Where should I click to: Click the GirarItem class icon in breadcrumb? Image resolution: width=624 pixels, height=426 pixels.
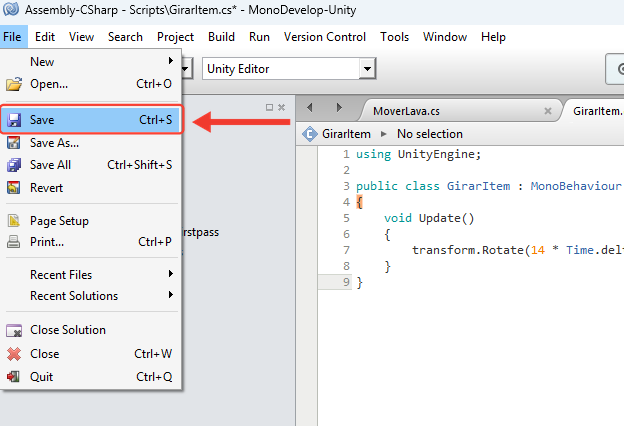[x=309, y=134]
